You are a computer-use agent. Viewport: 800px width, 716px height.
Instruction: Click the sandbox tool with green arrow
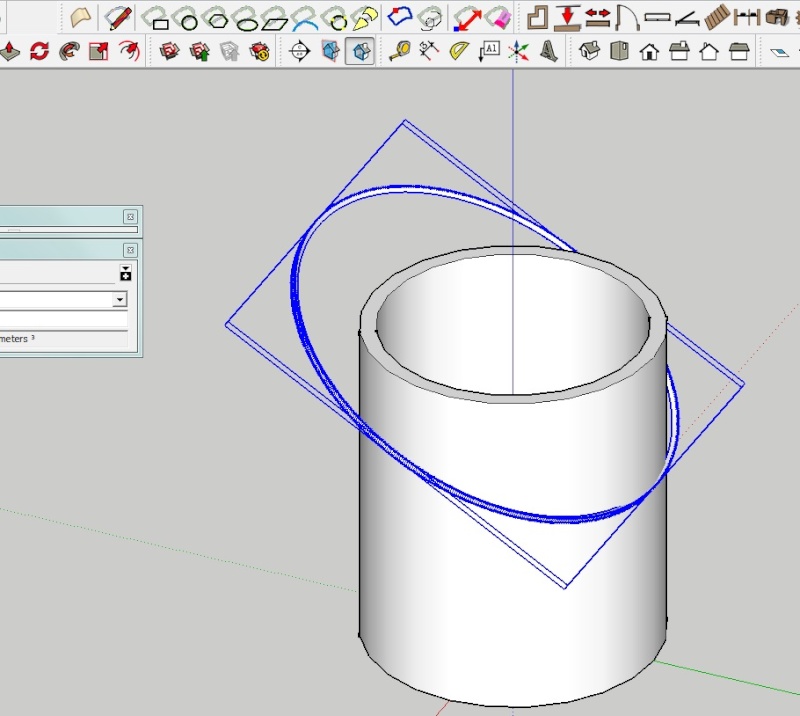(x=199, y=52)
